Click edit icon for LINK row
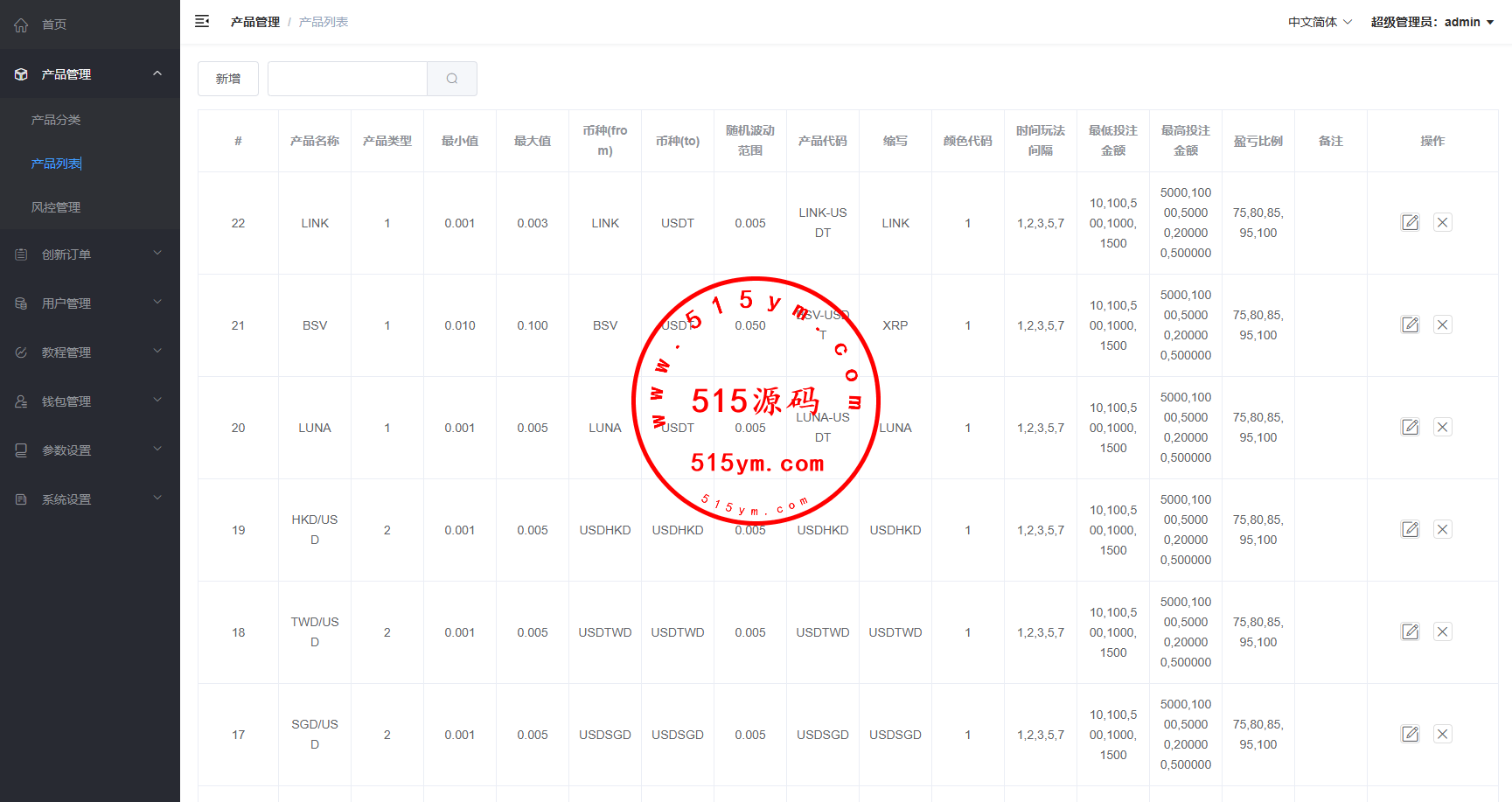This screenshot has width=1512, height=802. pos(1410,223)
